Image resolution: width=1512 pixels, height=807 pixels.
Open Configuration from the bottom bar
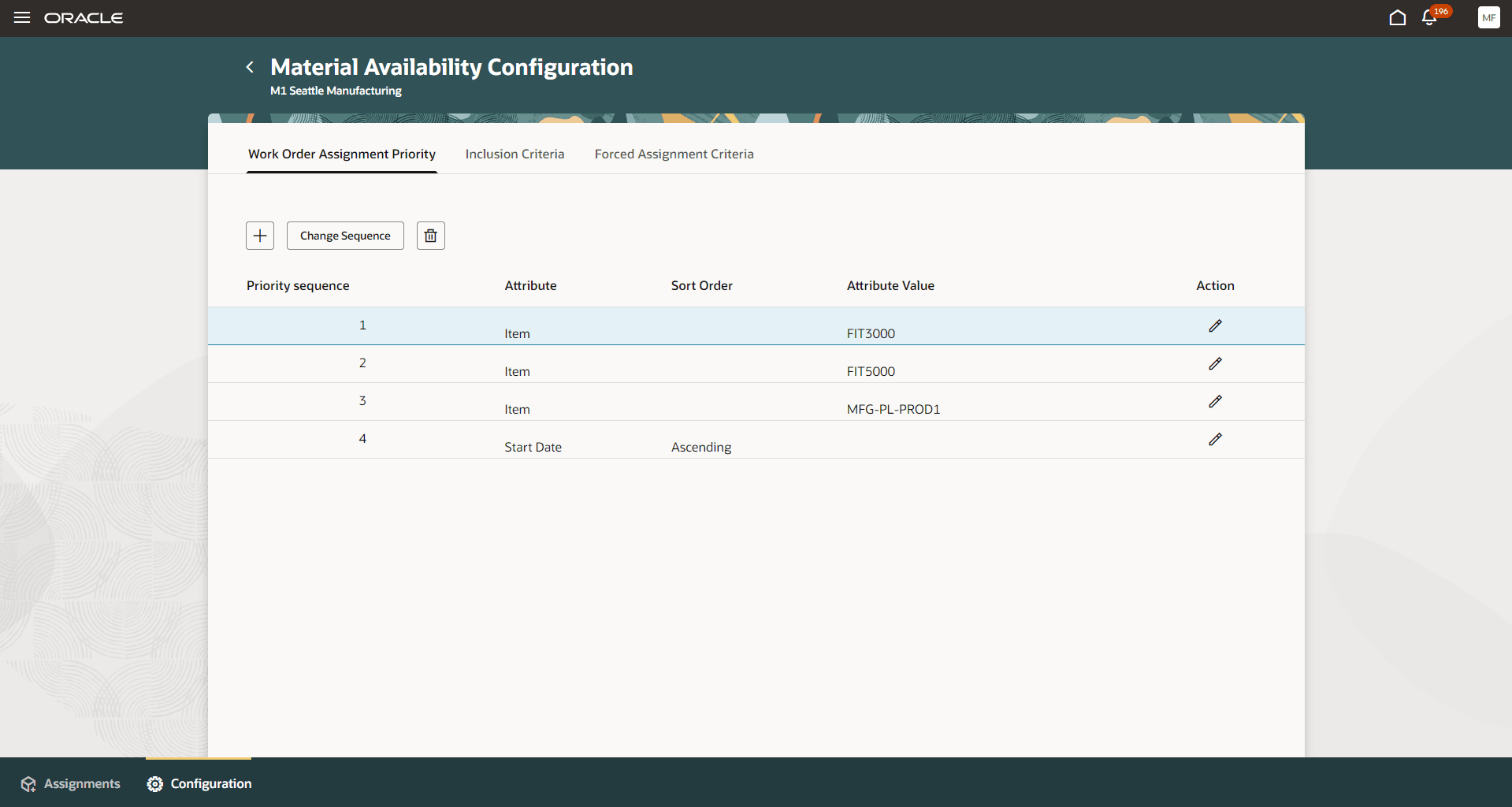199,783
